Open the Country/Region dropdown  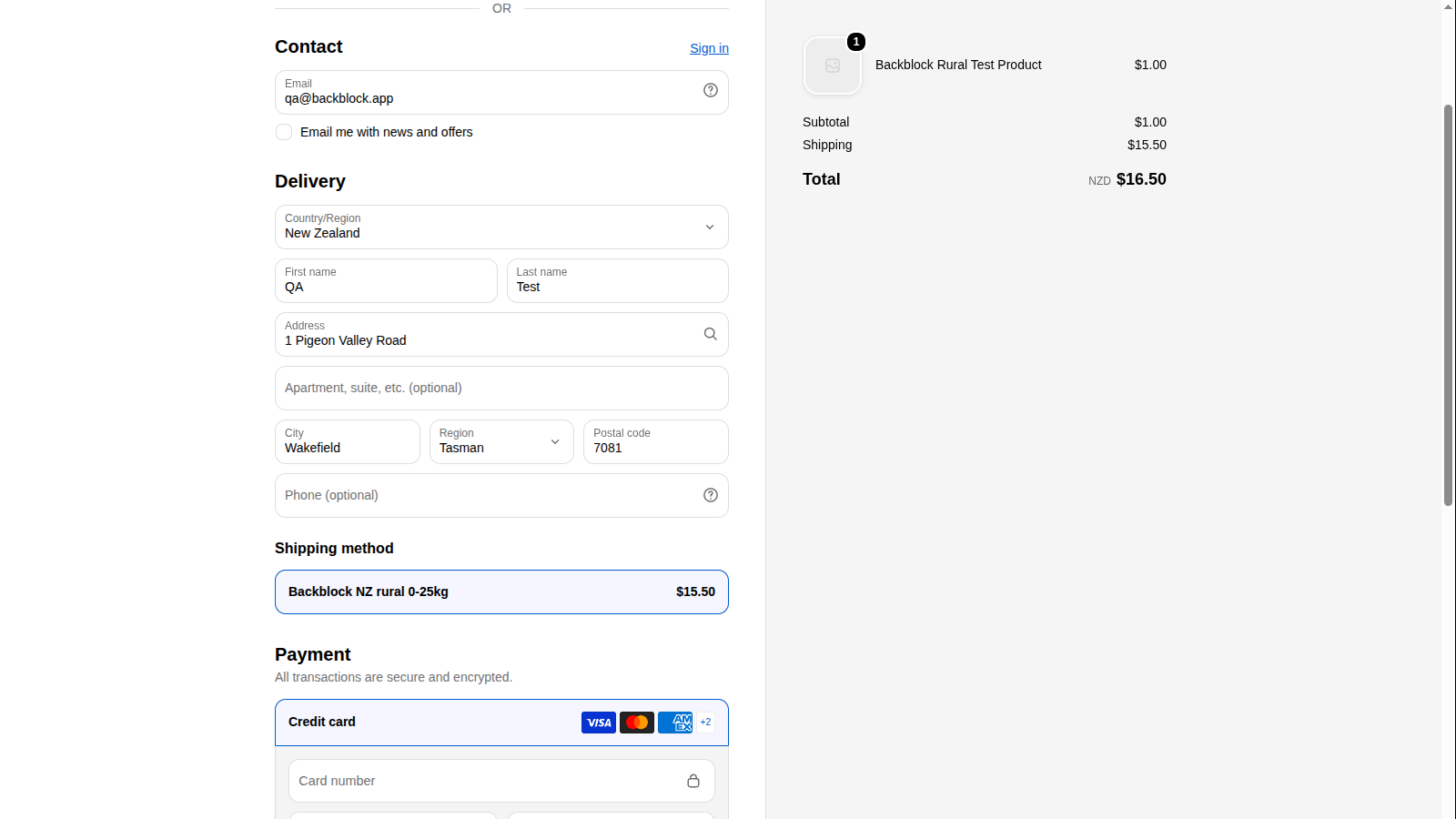tap(501, 227)
